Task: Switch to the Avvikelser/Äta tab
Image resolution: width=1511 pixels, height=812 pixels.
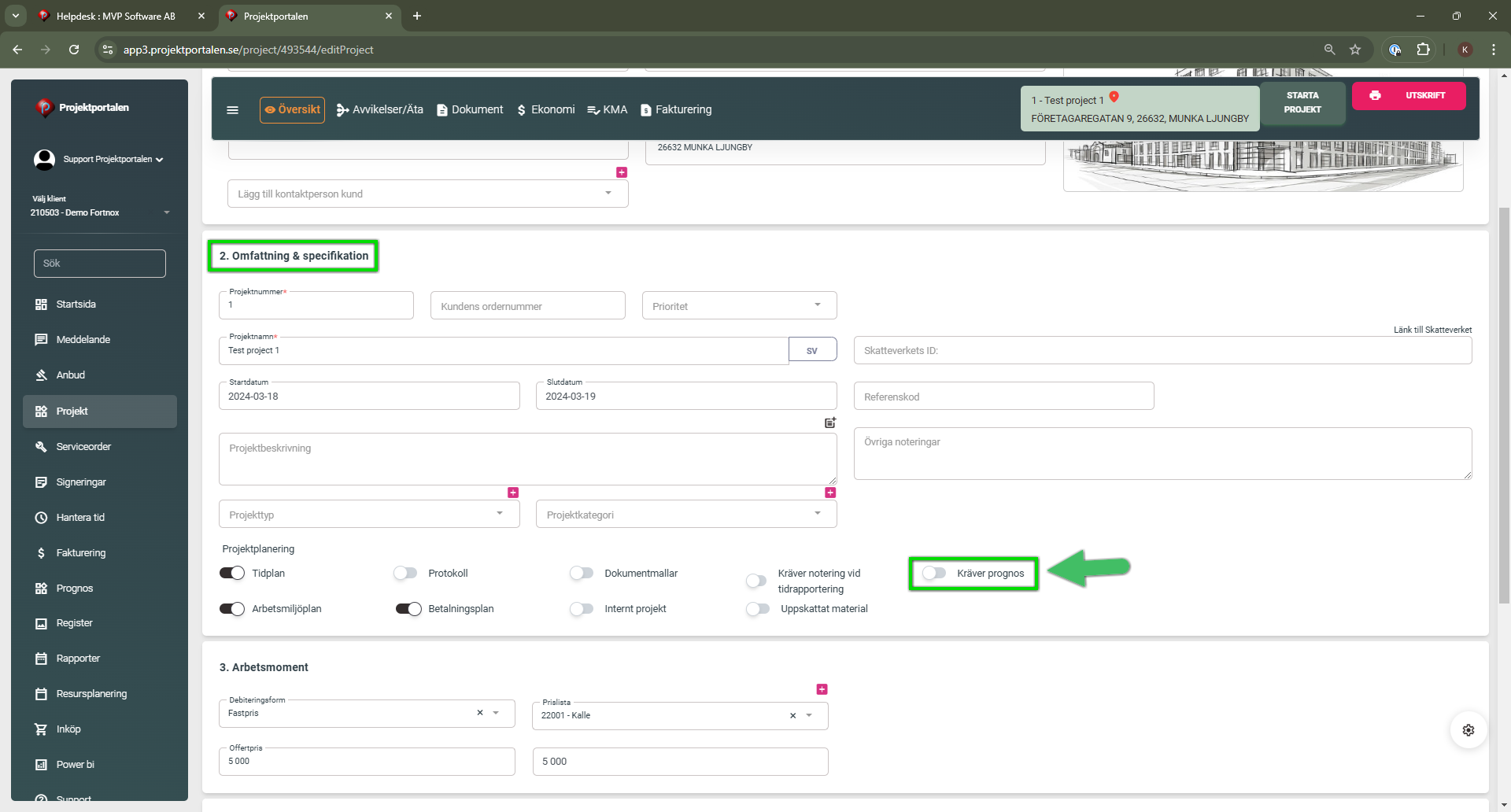Action: click(x=380, y=110)
